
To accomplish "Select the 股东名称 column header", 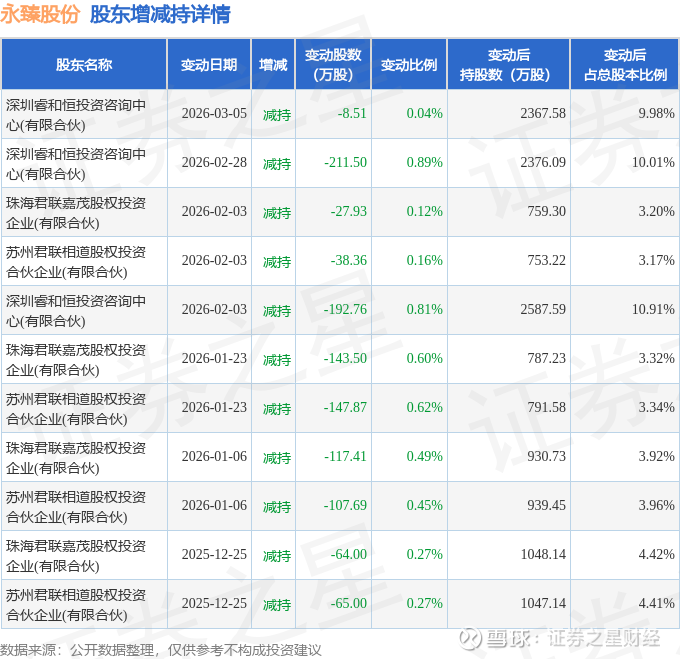I will (x=84, y=64).
